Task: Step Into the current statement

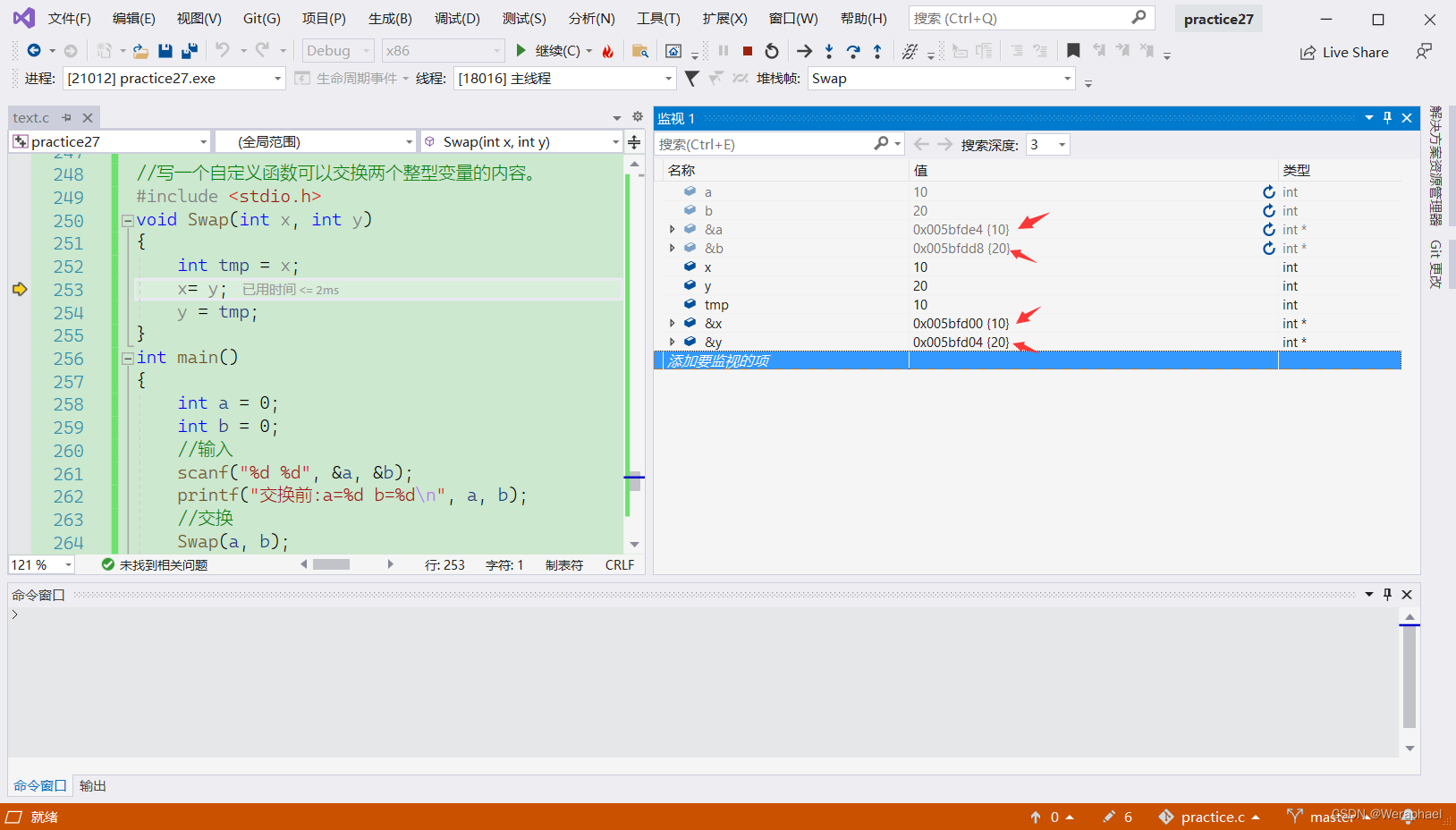Action: [829, 51]
